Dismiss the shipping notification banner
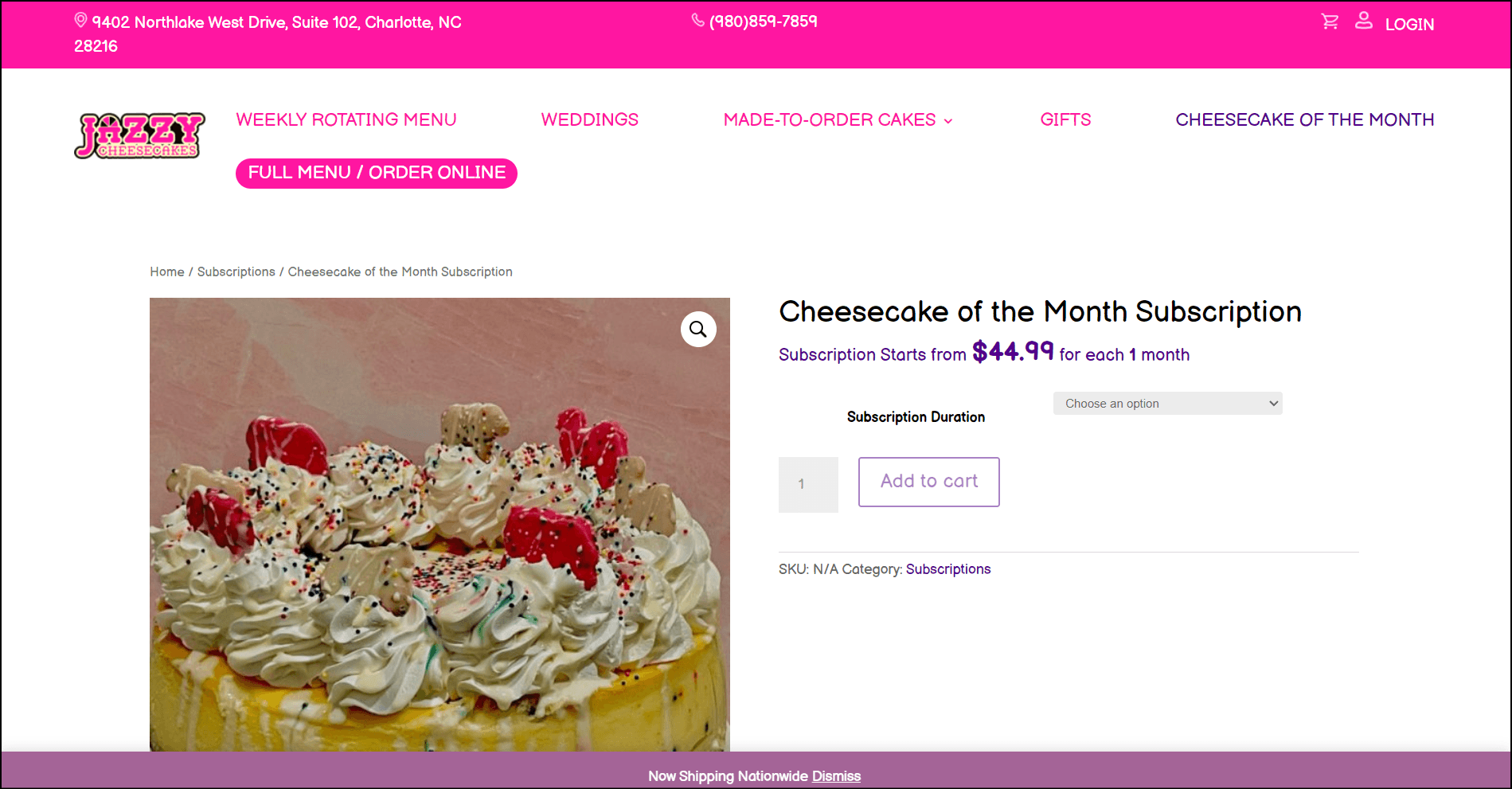The width and height of the screenshot is (1512, 789). [x=835, y=775]
